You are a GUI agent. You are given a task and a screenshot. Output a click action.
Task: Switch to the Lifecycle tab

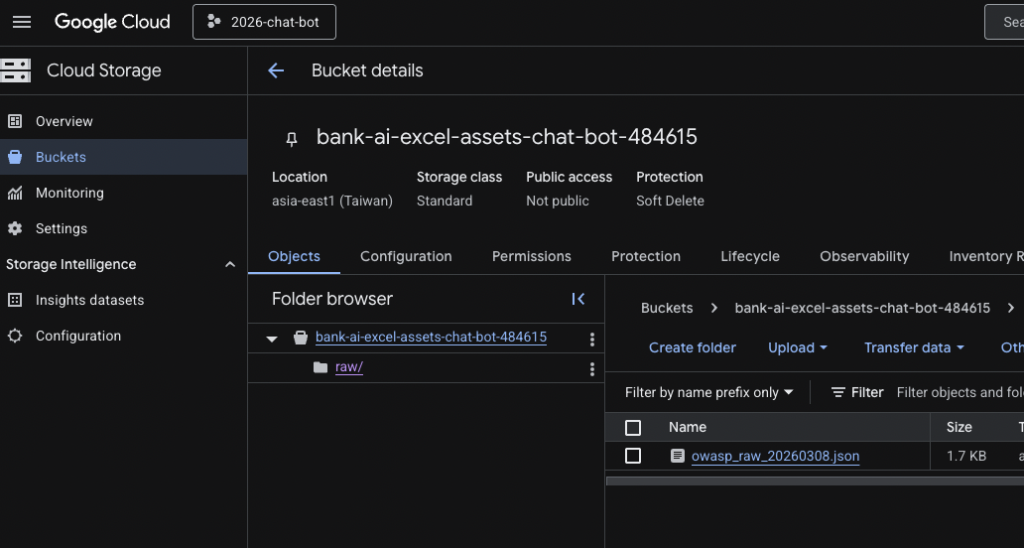tap(750, 256)
